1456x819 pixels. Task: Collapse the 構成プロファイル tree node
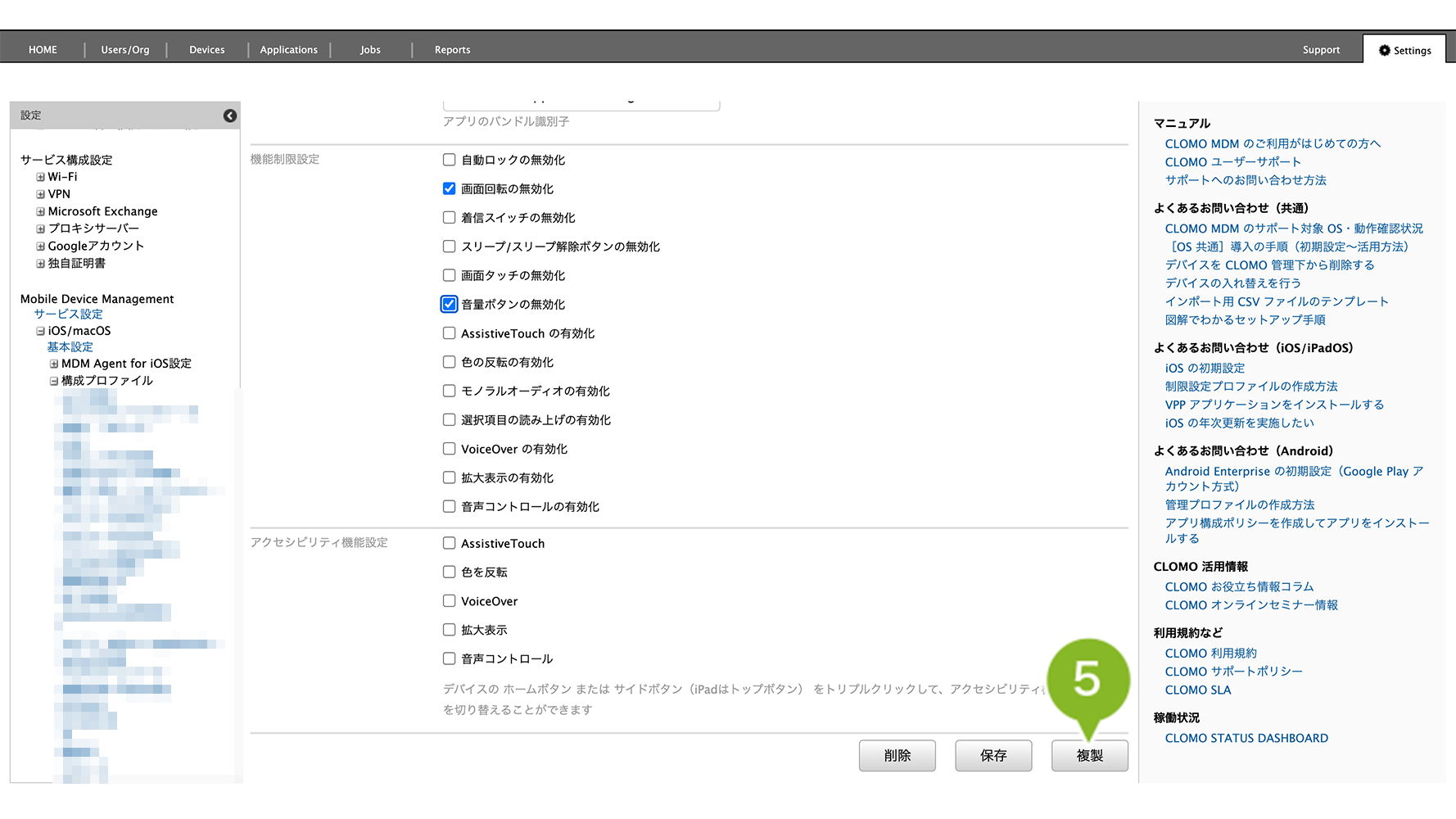click(54, 381)
